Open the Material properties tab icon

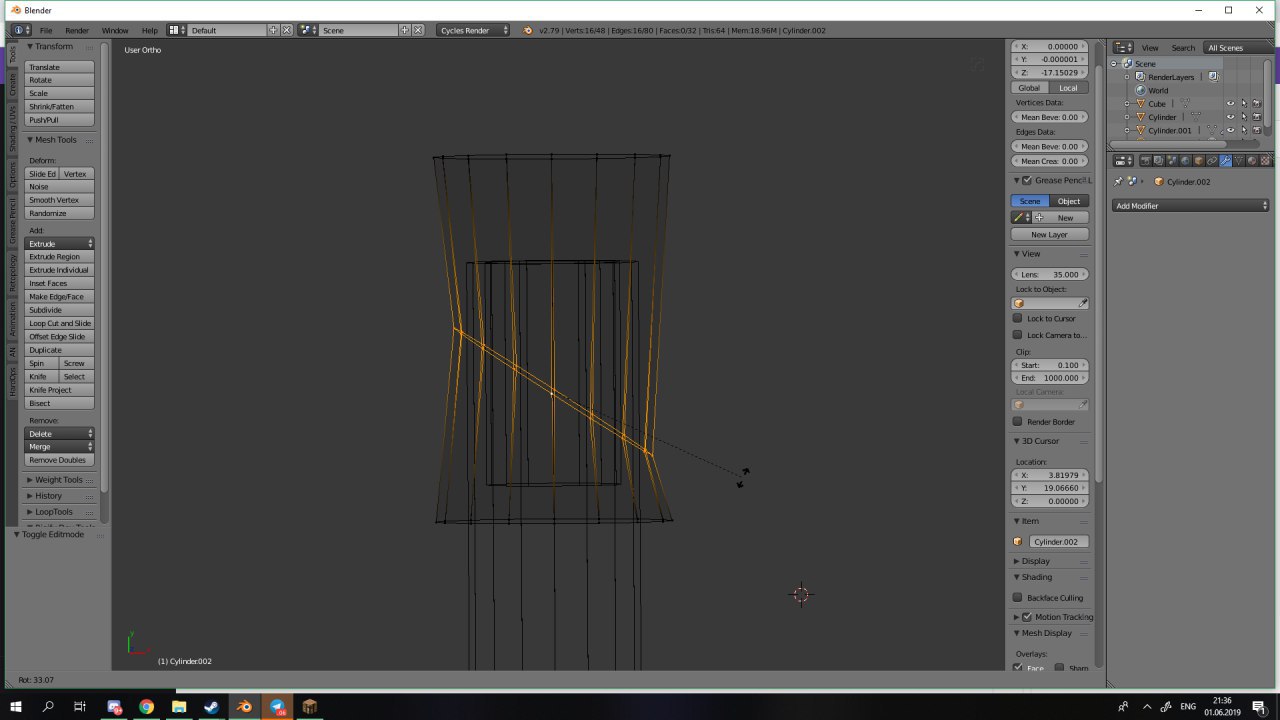click(1252, 160)
